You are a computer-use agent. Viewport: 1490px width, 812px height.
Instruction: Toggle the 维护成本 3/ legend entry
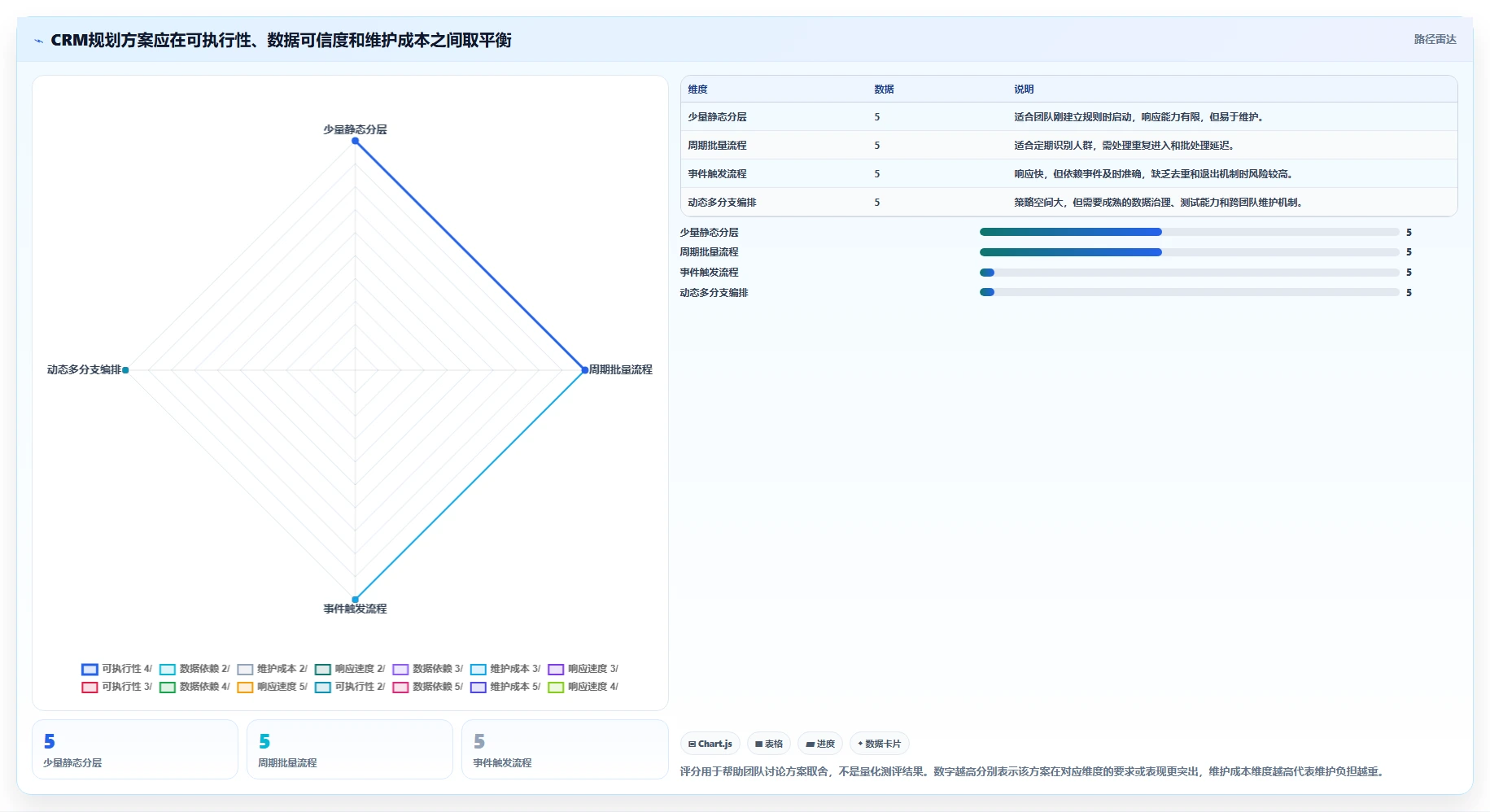[x=505, y=669]
